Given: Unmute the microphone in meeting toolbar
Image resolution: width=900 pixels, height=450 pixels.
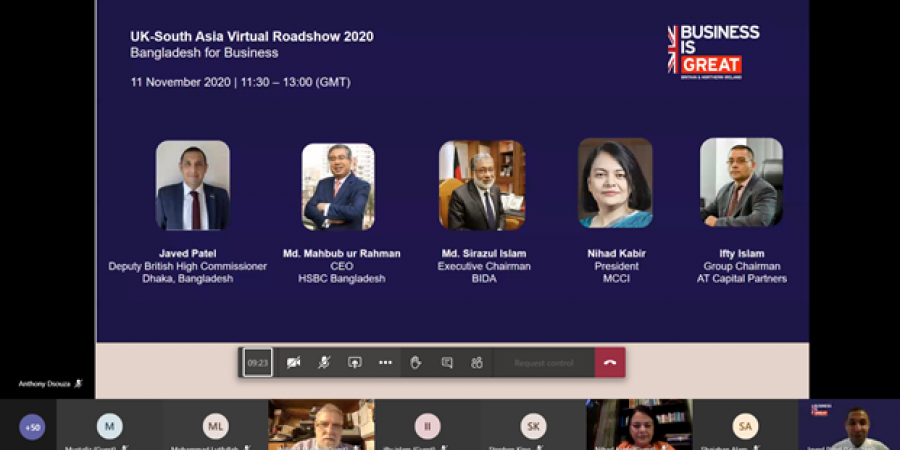Looking at the screenshot, I should (x=324, y=363).
